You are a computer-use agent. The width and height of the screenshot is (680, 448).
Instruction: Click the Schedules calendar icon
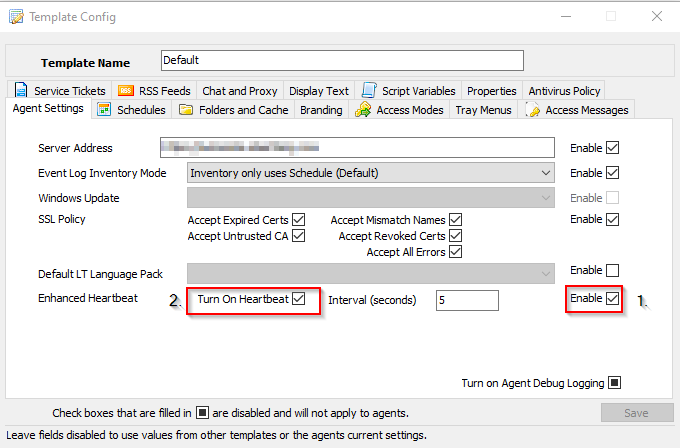pyautogui.click(x=104, y=110)
